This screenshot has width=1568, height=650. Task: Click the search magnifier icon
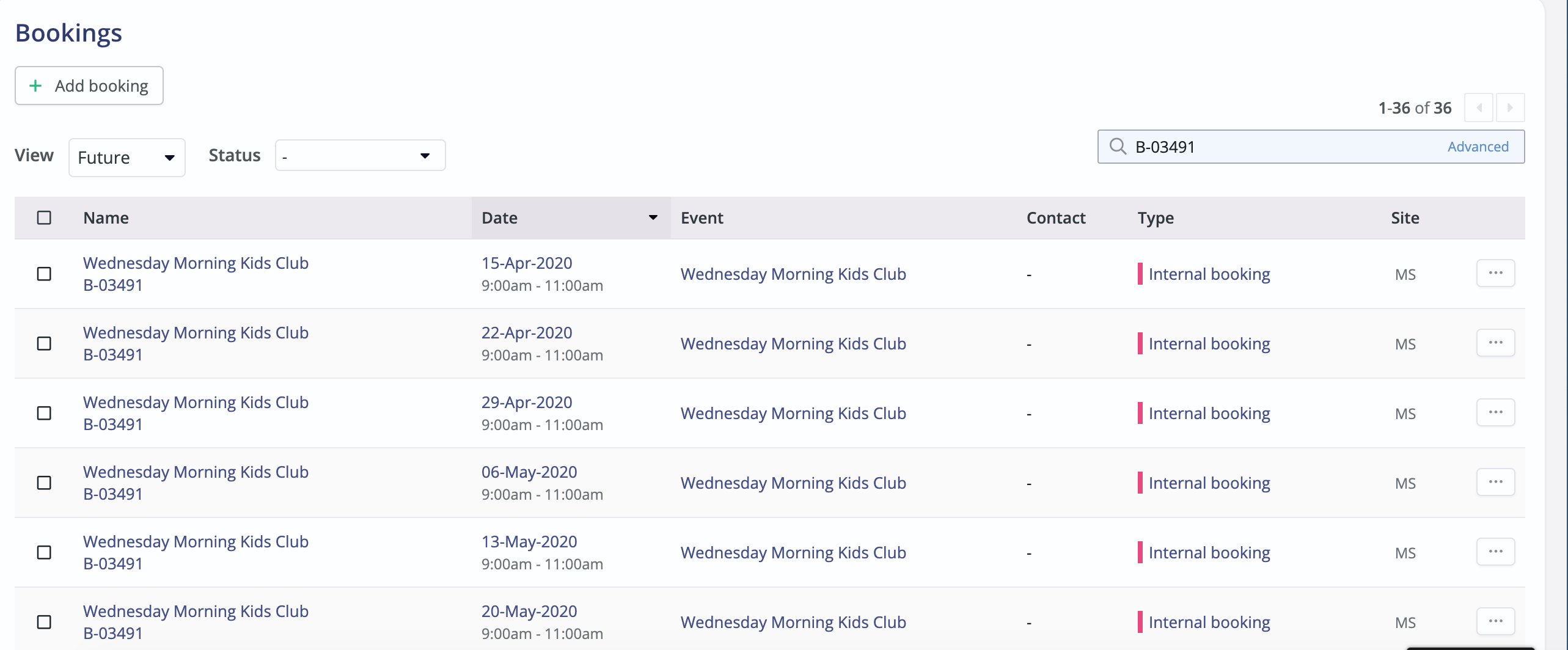(1118, 147)
